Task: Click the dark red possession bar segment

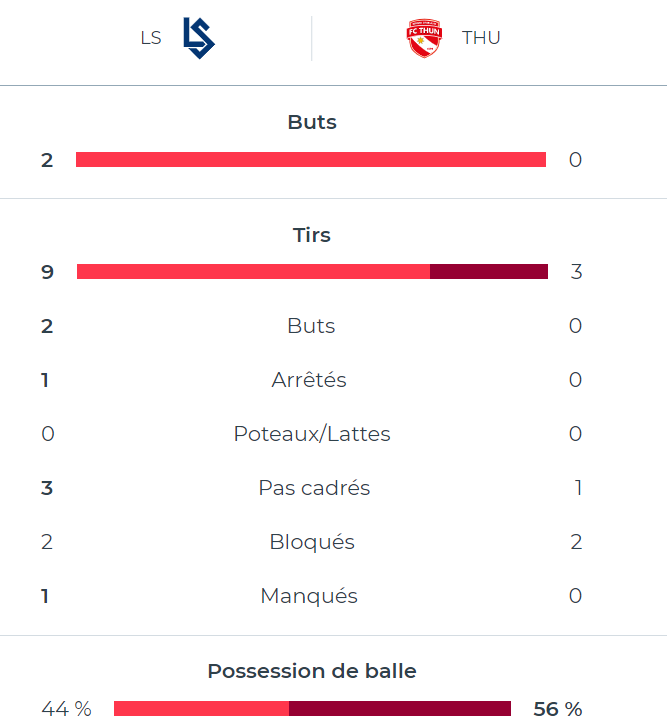Action: tap(400, 709)
